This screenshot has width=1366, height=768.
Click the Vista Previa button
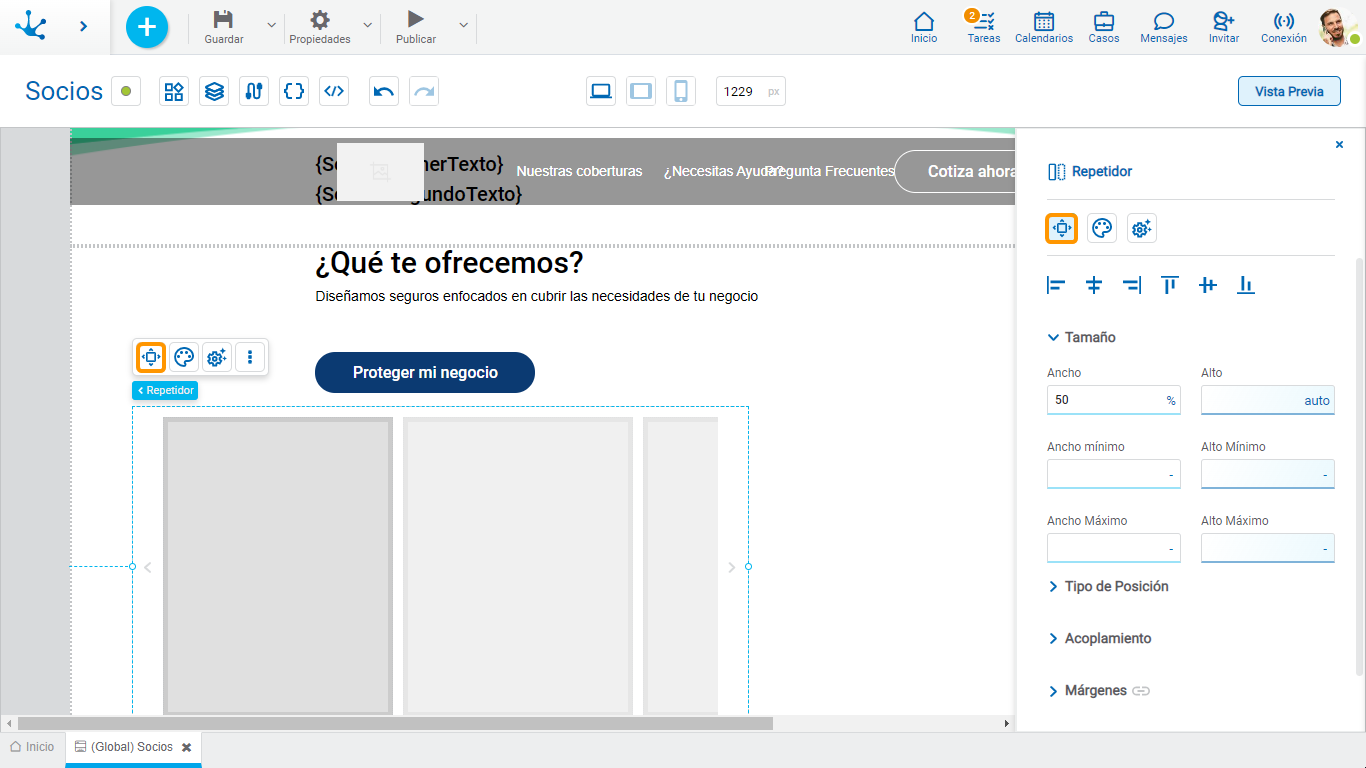pyautogui.click(x=1289, y=91)
